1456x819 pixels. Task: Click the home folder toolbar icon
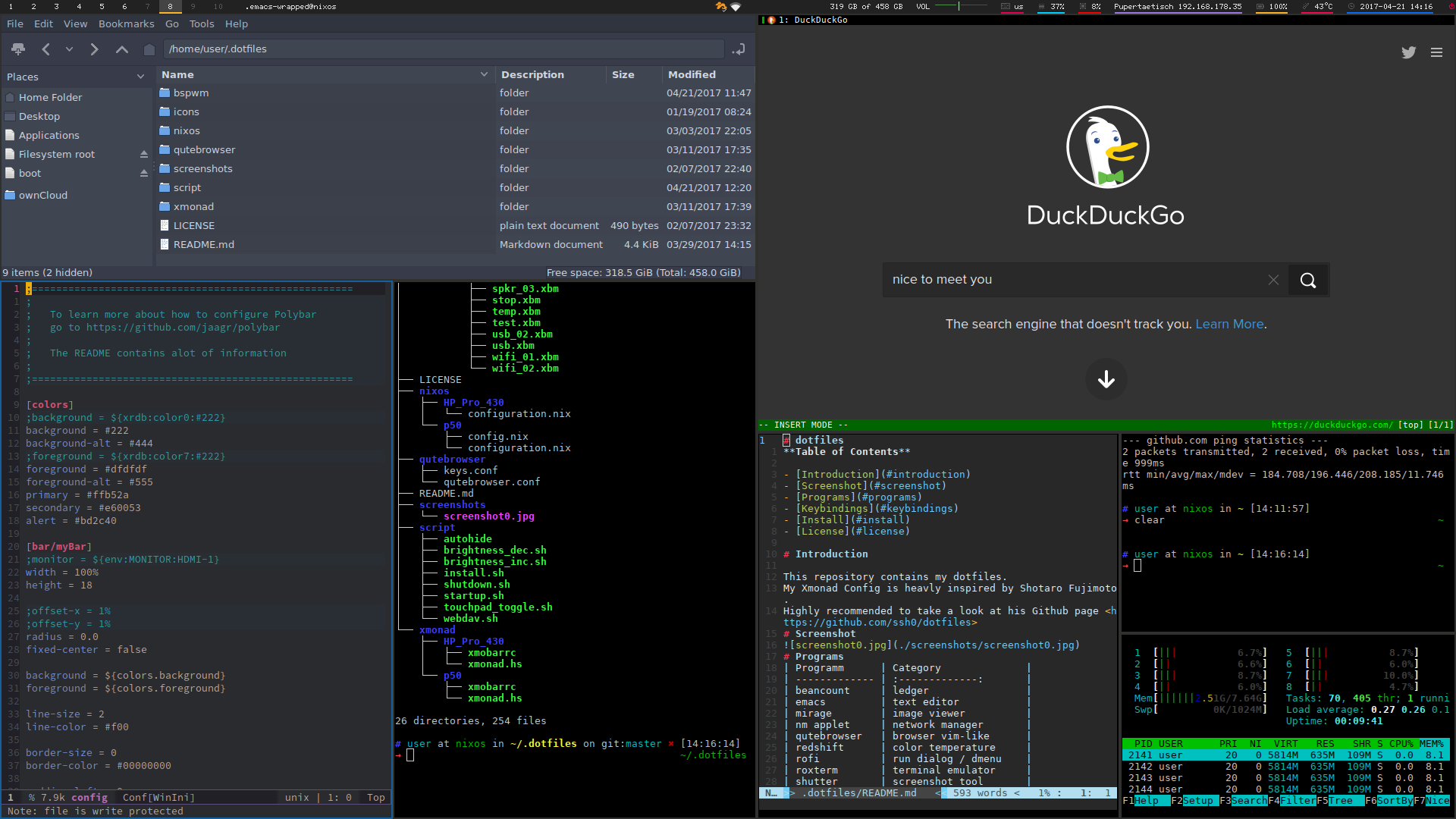149,49
